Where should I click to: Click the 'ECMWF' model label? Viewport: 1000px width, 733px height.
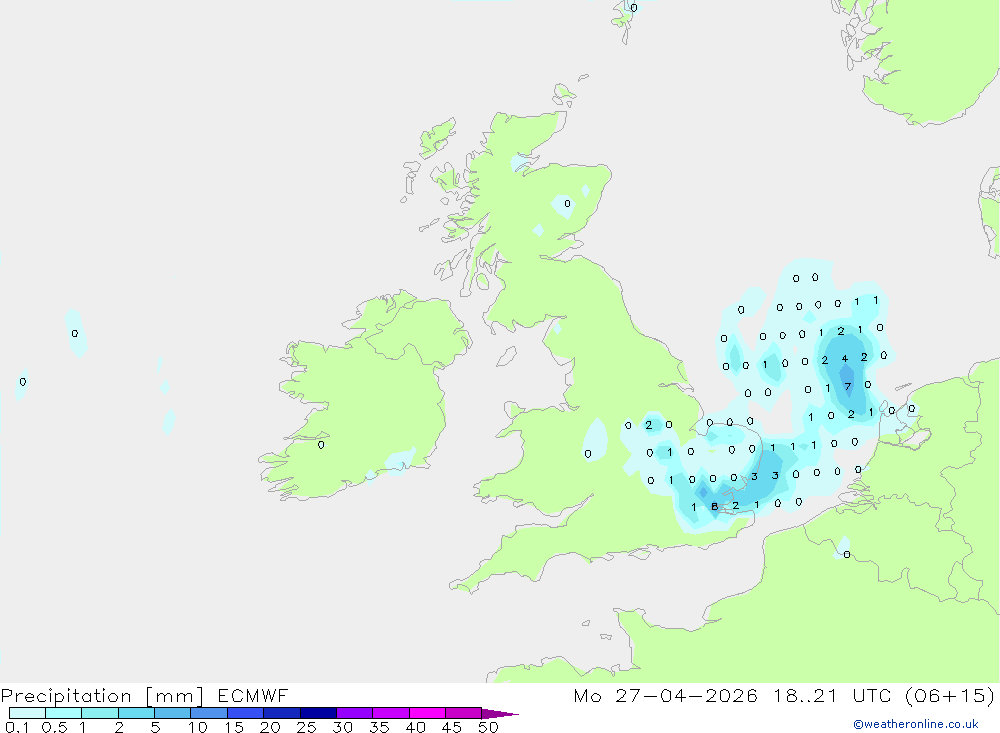(x=253, y=695)
